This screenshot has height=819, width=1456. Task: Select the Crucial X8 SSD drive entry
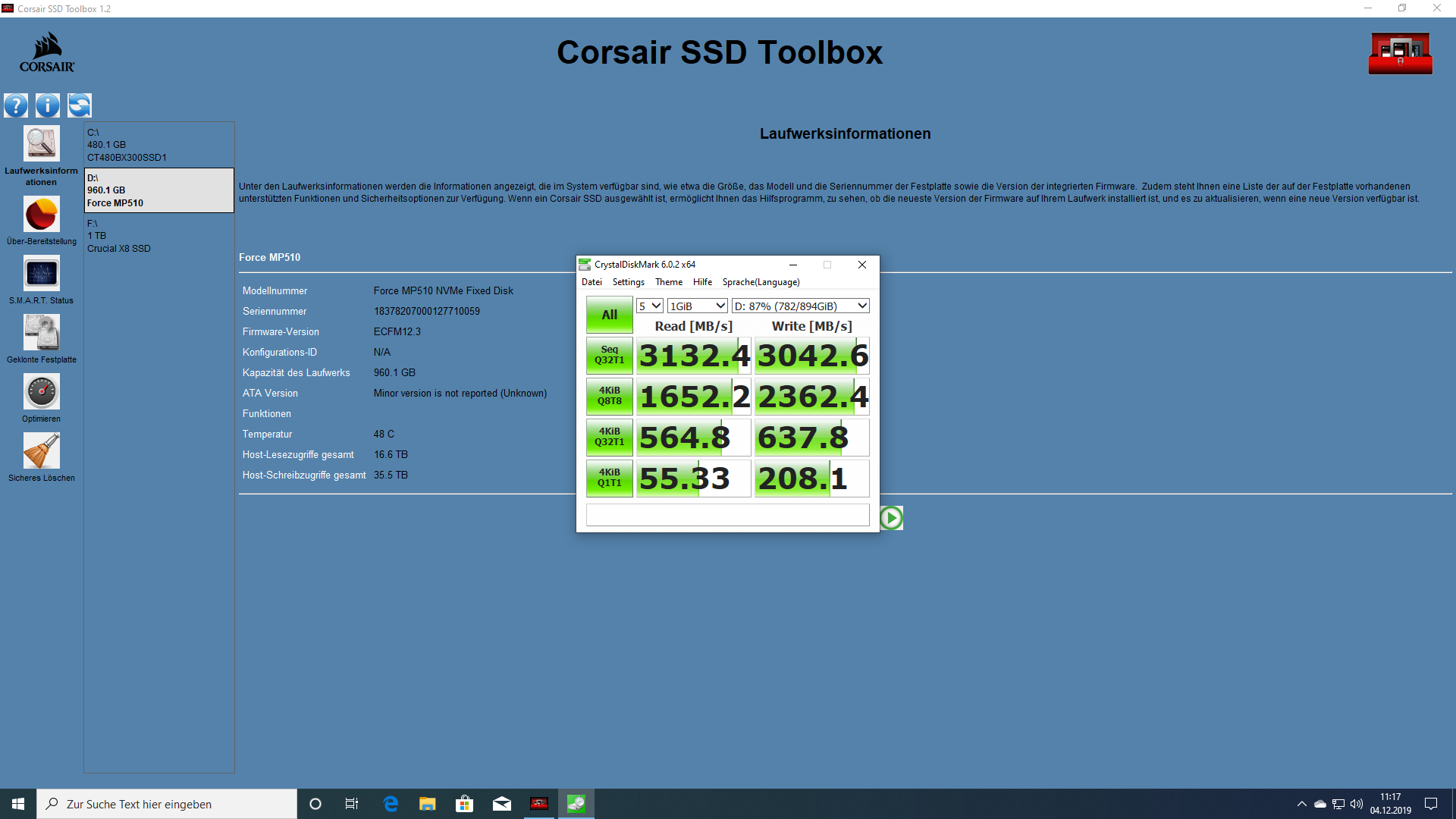click(x=119, y=236)
